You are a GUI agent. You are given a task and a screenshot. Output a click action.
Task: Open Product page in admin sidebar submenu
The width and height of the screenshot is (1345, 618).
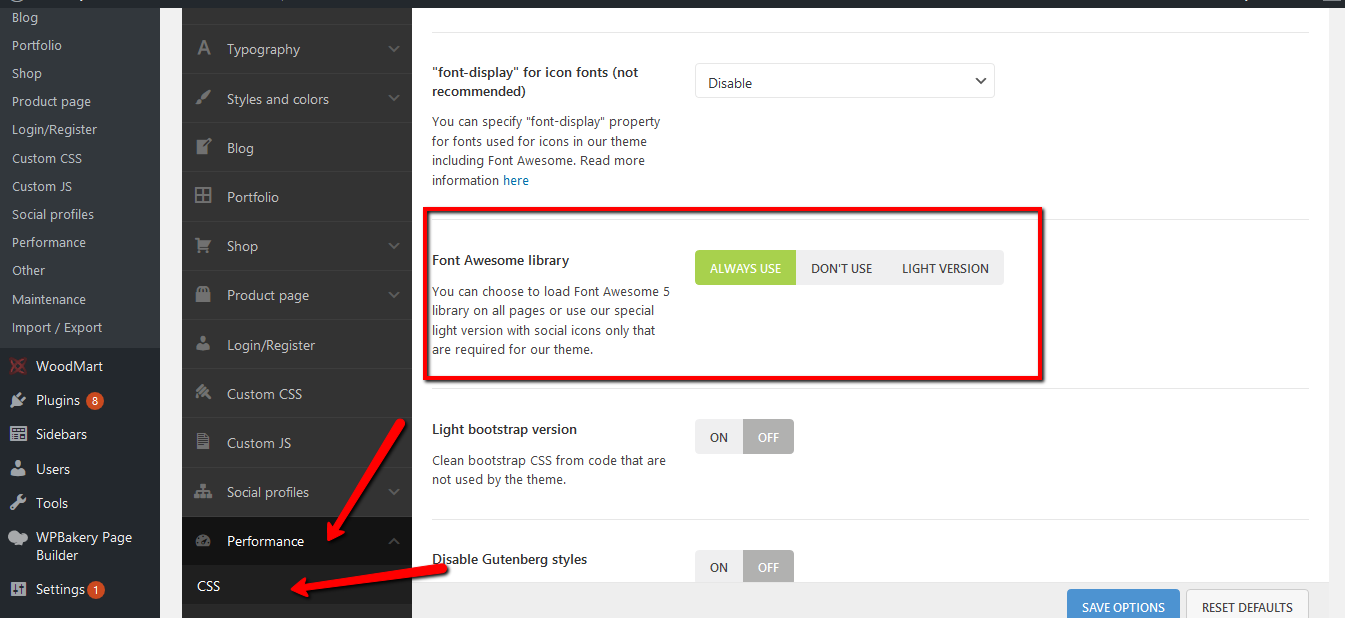tap(51, 101)
